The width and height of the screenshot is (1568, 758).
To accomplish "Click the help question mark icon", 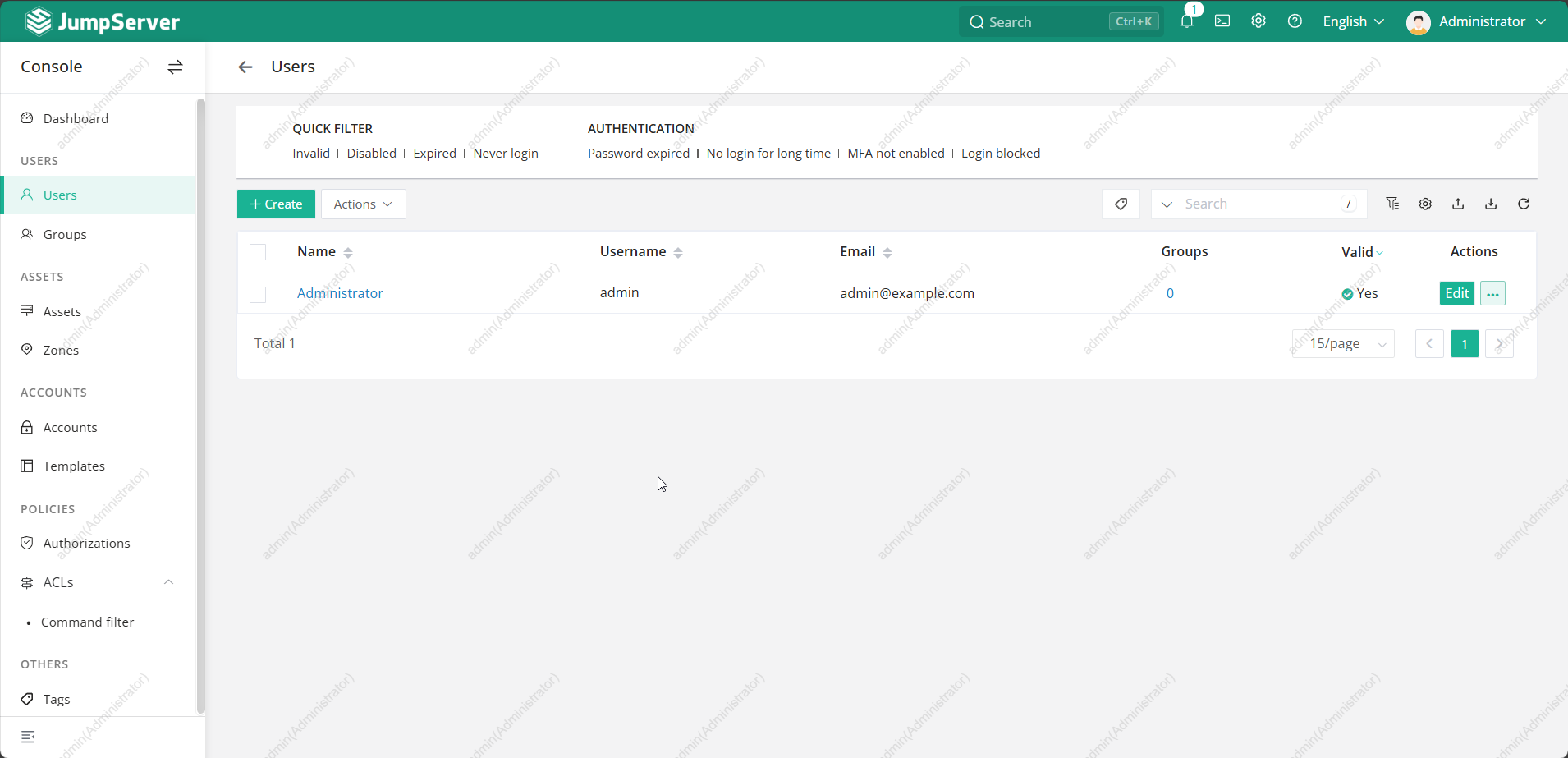I will (1295, 21).
